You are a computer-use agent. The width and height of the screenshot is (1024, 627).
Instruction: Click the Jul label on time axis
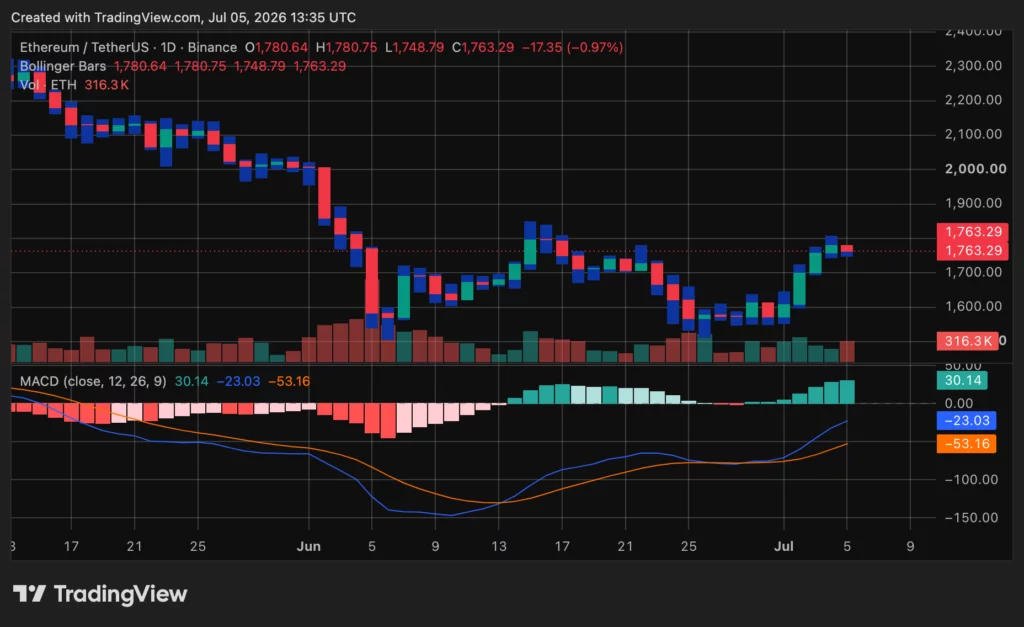pos(784,546)
